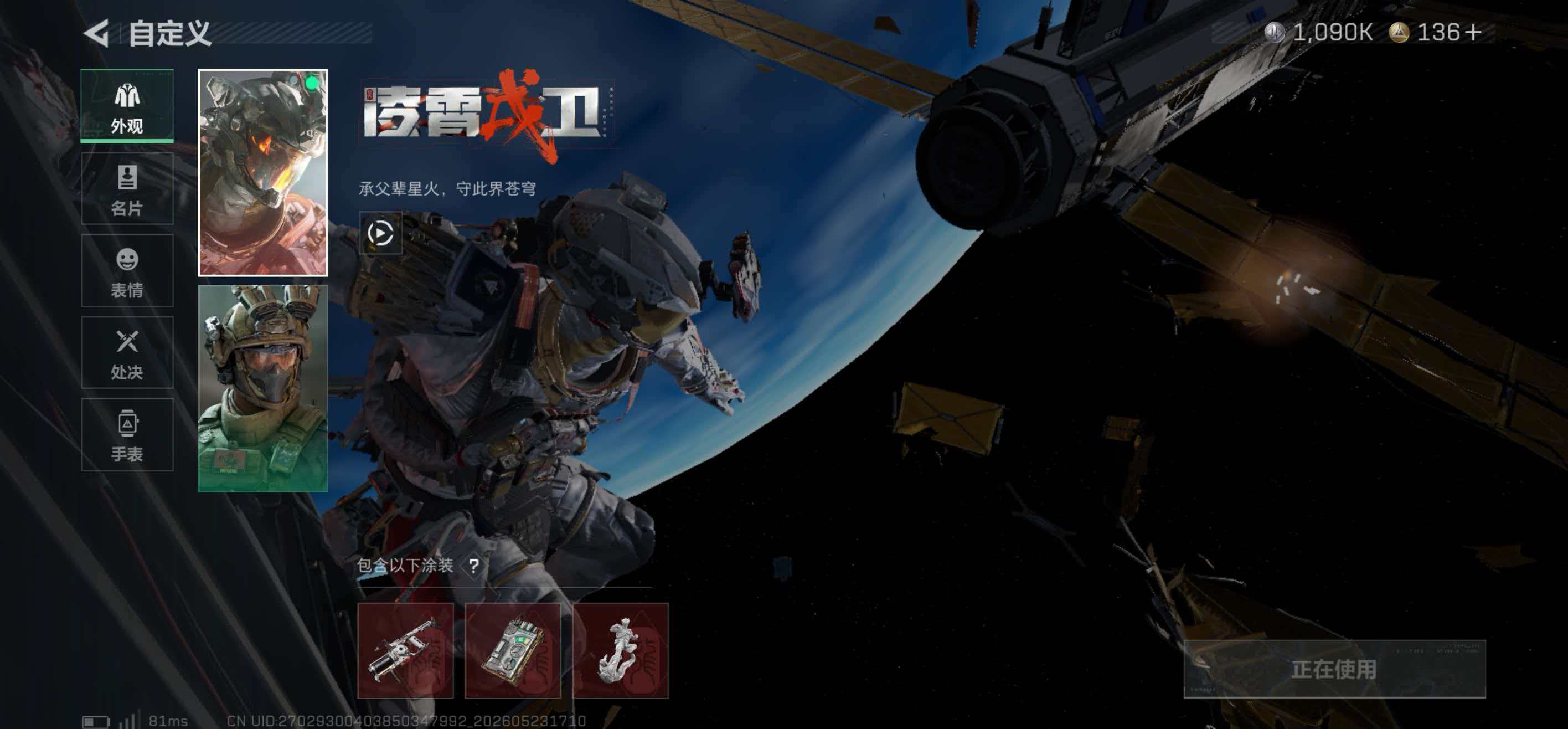Tap the silver currency icon beside 1,090K

tap(1274, 32)
